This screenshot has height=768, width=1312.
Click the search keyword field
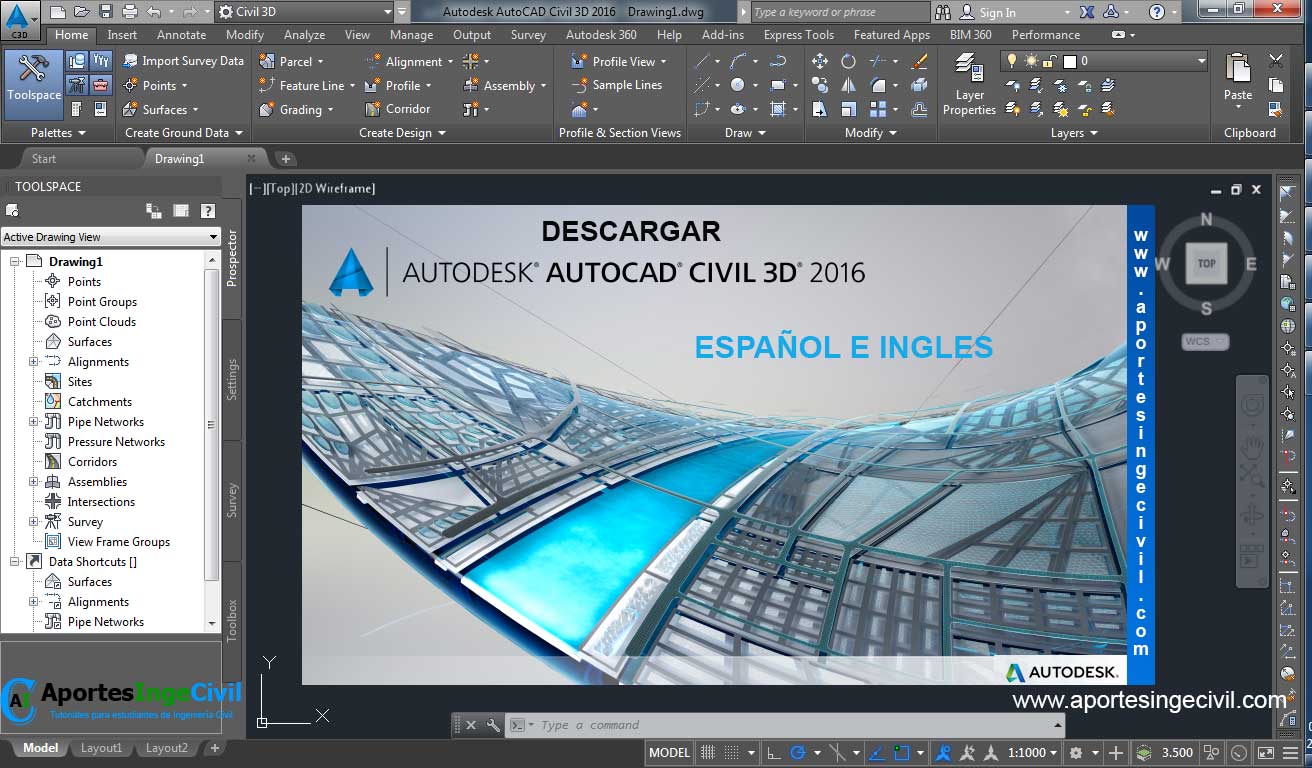click(x=838, y=12)
